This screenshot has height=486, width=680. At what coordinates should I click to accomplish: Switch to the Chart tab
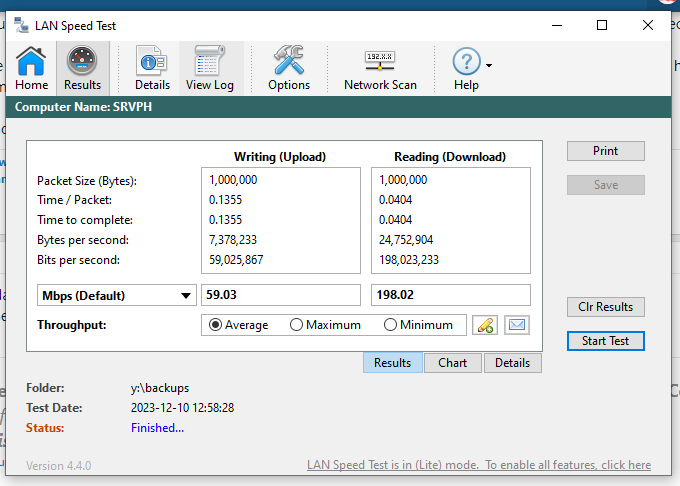[453, 362]
